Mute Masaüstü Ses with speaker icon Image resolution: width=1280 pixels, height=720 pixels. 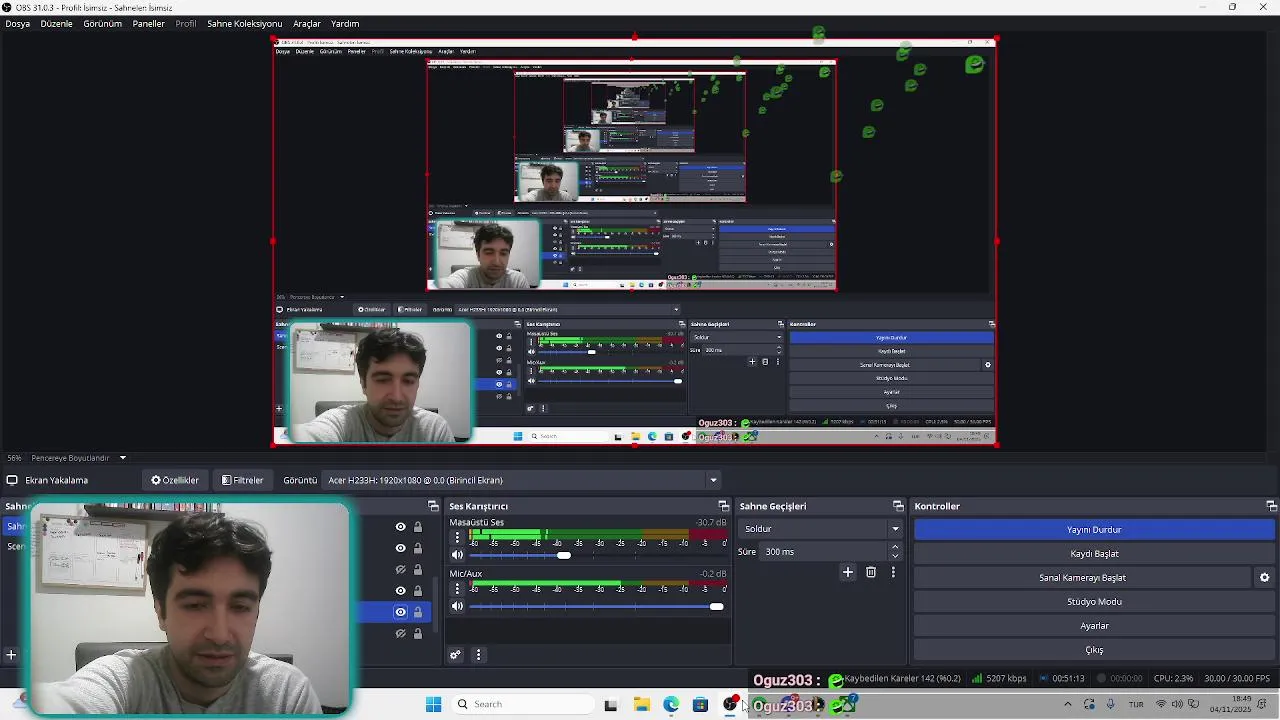(x=457, y=555)
